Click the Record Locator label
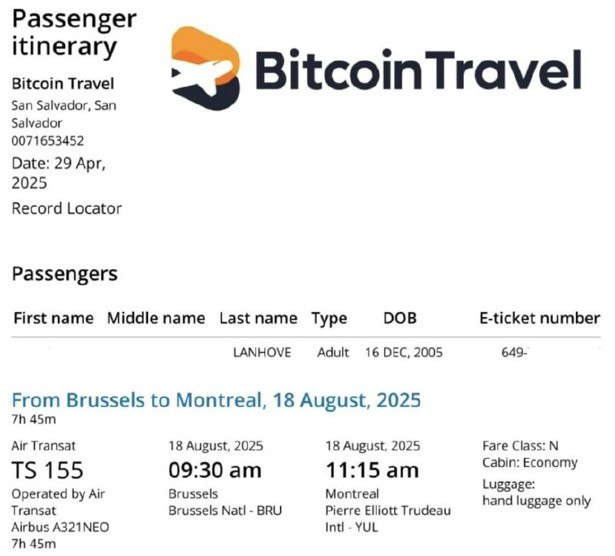Image resolution: width=615 pixels, height=556 pixels. (x=67, y=209)
